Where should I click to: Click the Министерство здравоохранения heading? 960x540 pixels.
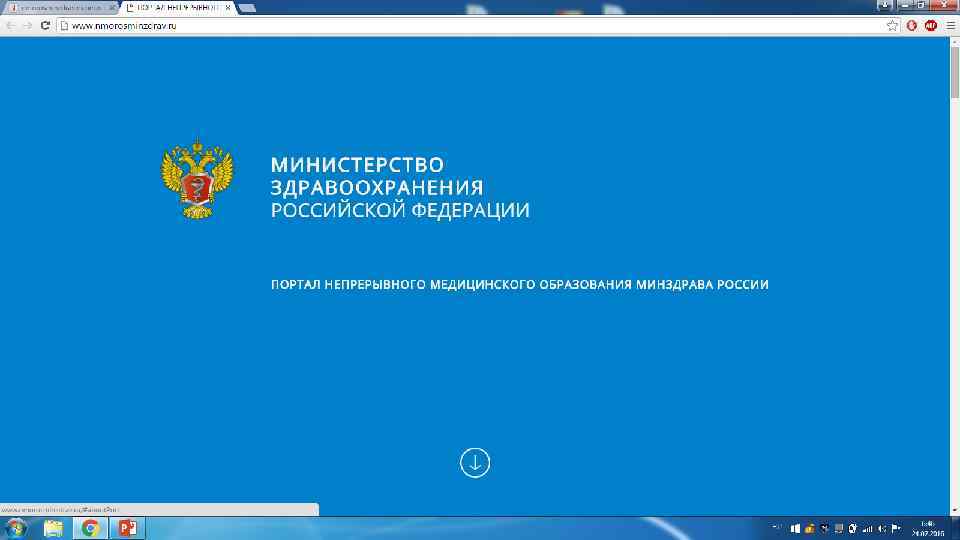[x=377, y=176]
